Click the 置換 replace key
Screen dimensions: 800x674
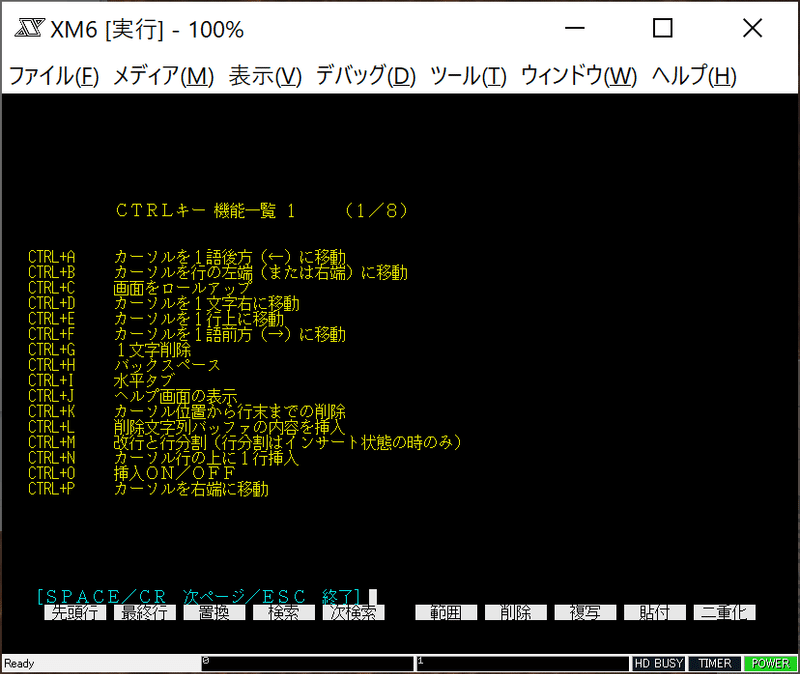[213, 612]
